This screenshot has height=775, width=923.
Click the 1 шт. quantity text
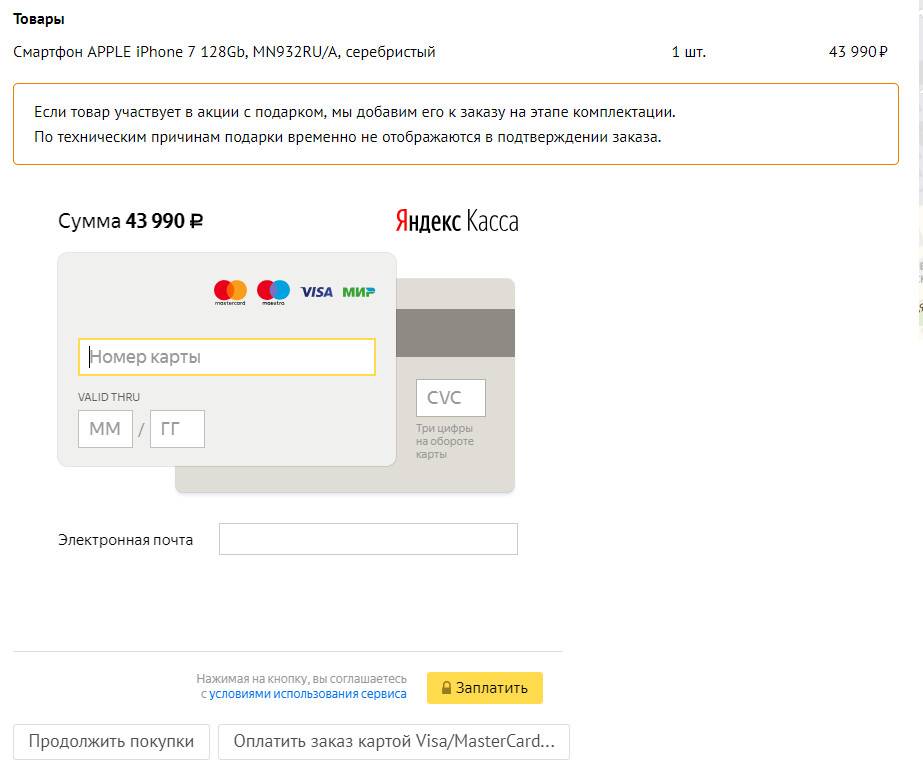click(688, 52)
